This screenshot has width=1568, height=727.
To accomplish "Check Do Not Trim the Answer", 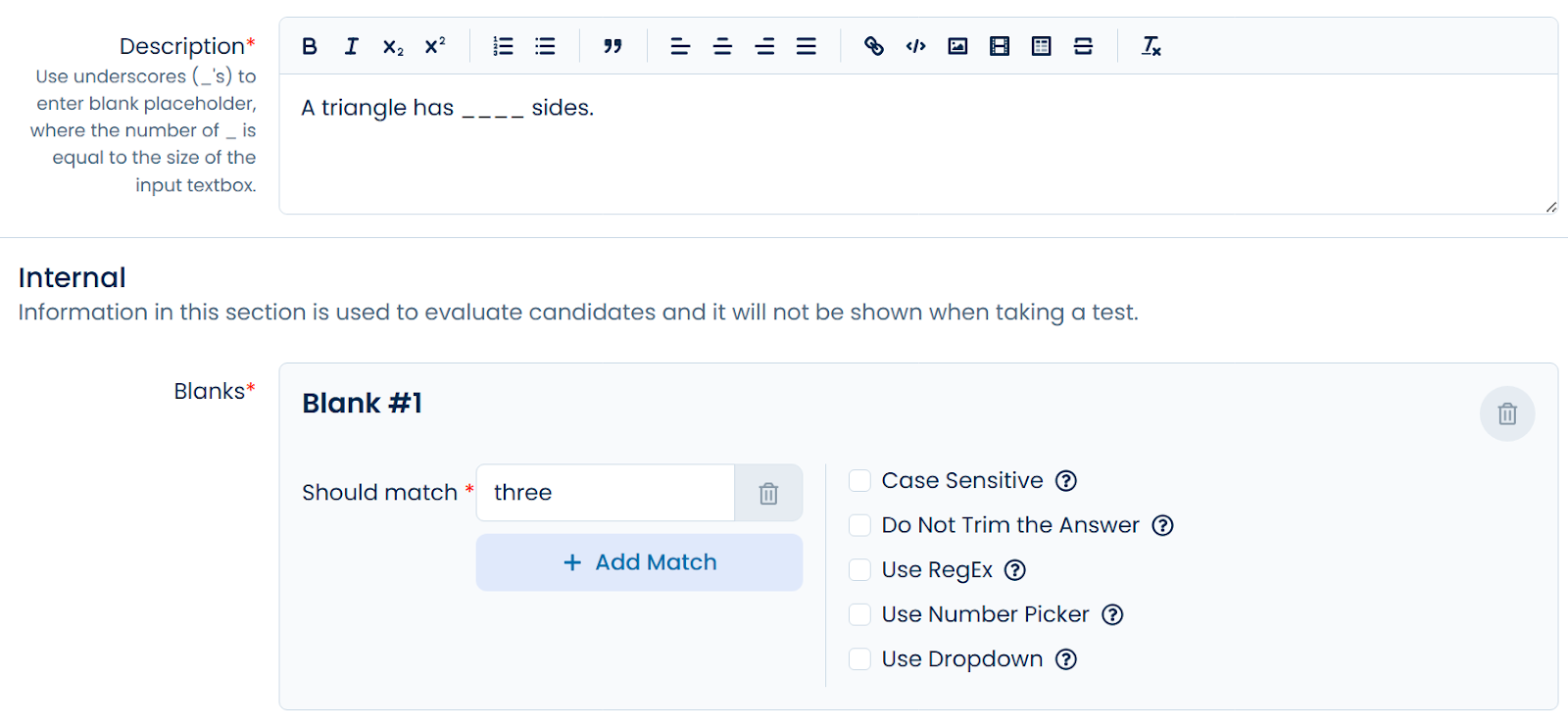I will point(859,525).
